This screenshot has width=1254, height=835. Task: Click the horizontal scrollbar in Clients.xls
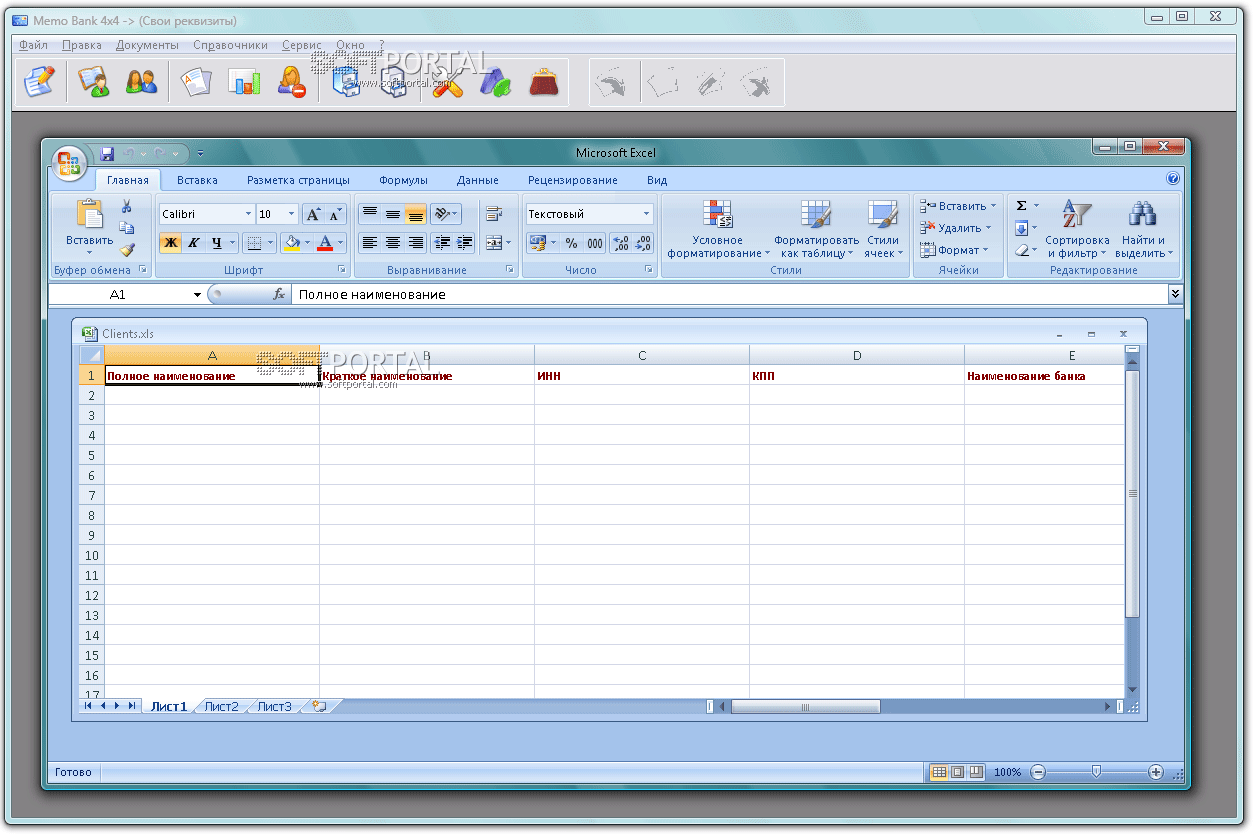click(805, 706)
